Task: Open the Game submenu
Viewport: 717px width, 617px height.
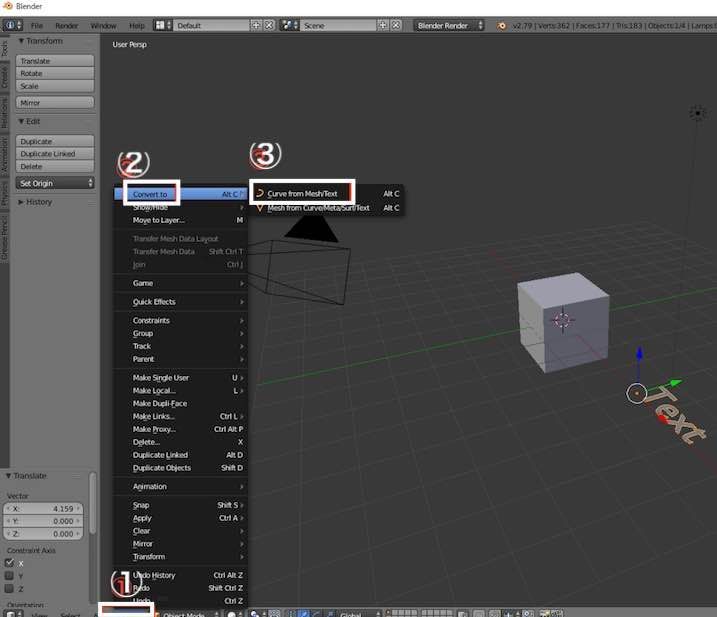Action: click(x=181, y=283)
